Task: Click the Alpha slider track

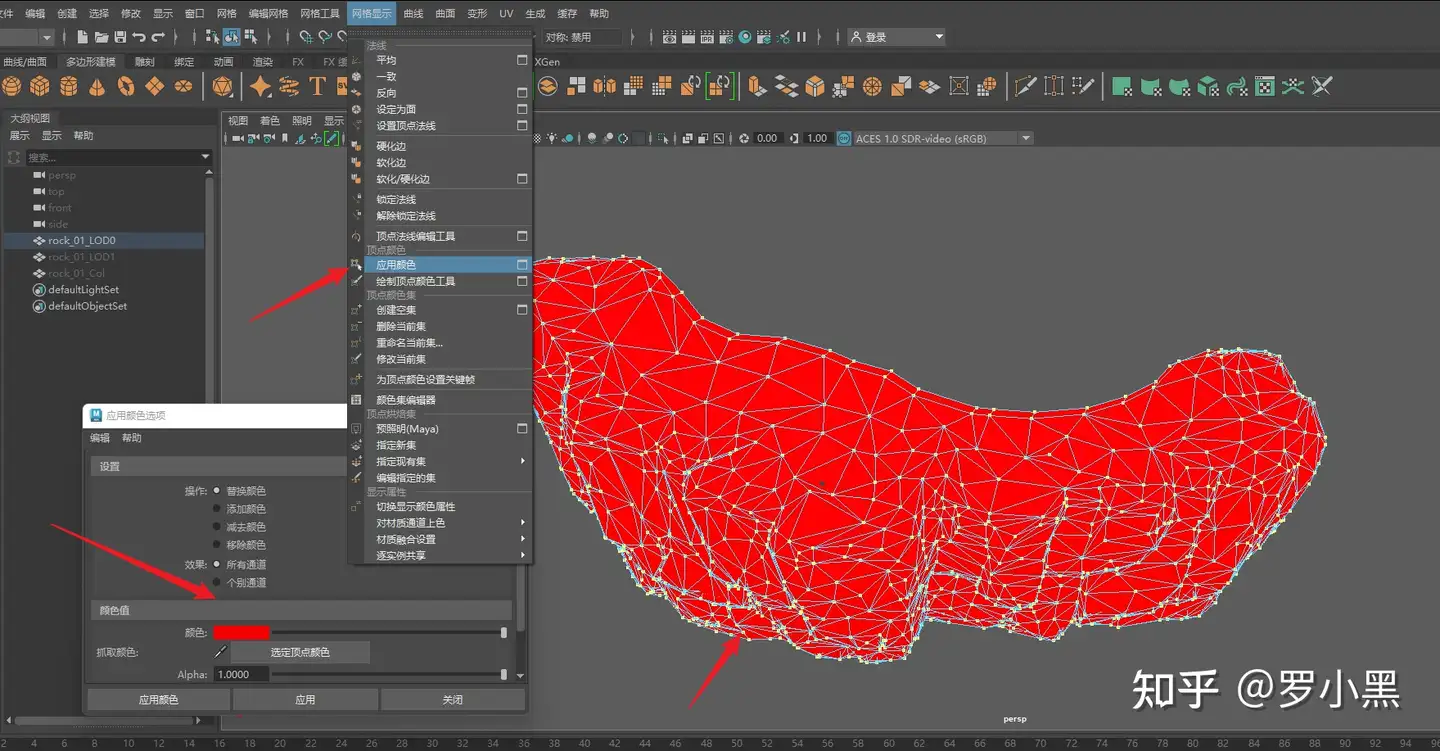Action: 389,675
